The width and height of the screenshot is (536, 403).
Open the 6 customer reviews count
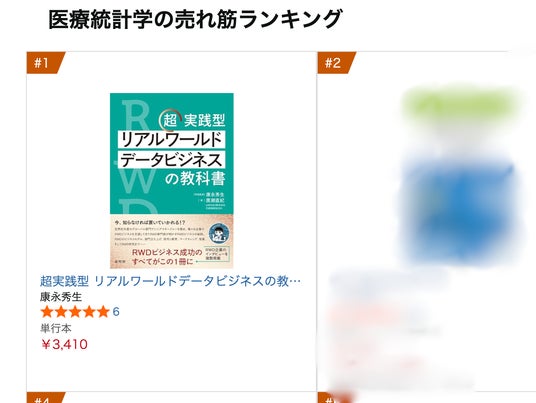[x=116, y=312]
